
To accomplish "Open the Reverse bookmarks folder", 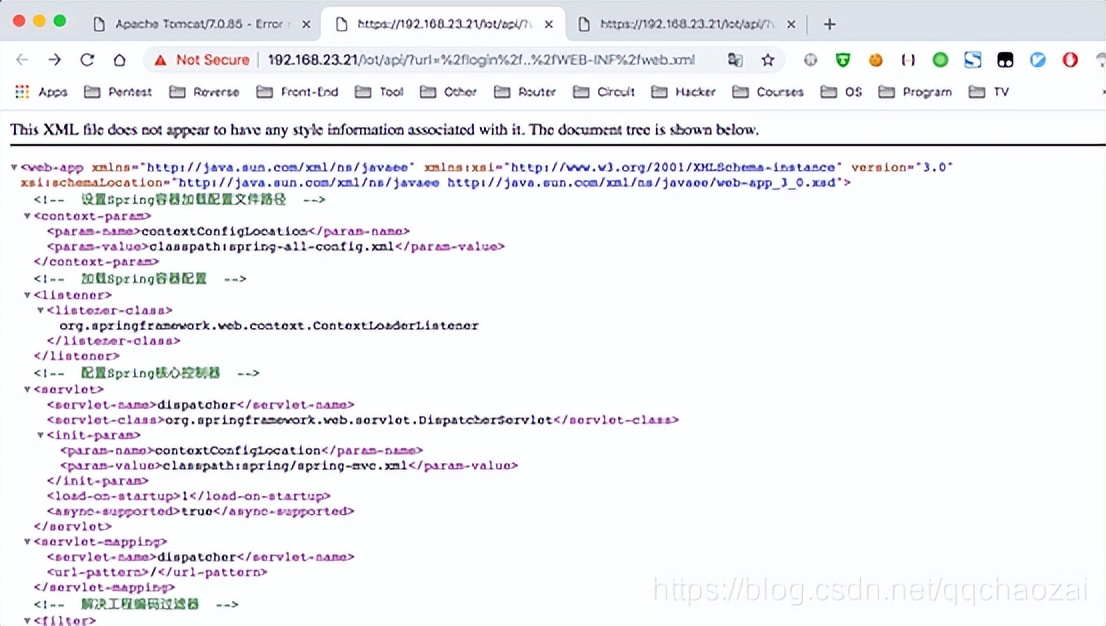I will (205, 92).
